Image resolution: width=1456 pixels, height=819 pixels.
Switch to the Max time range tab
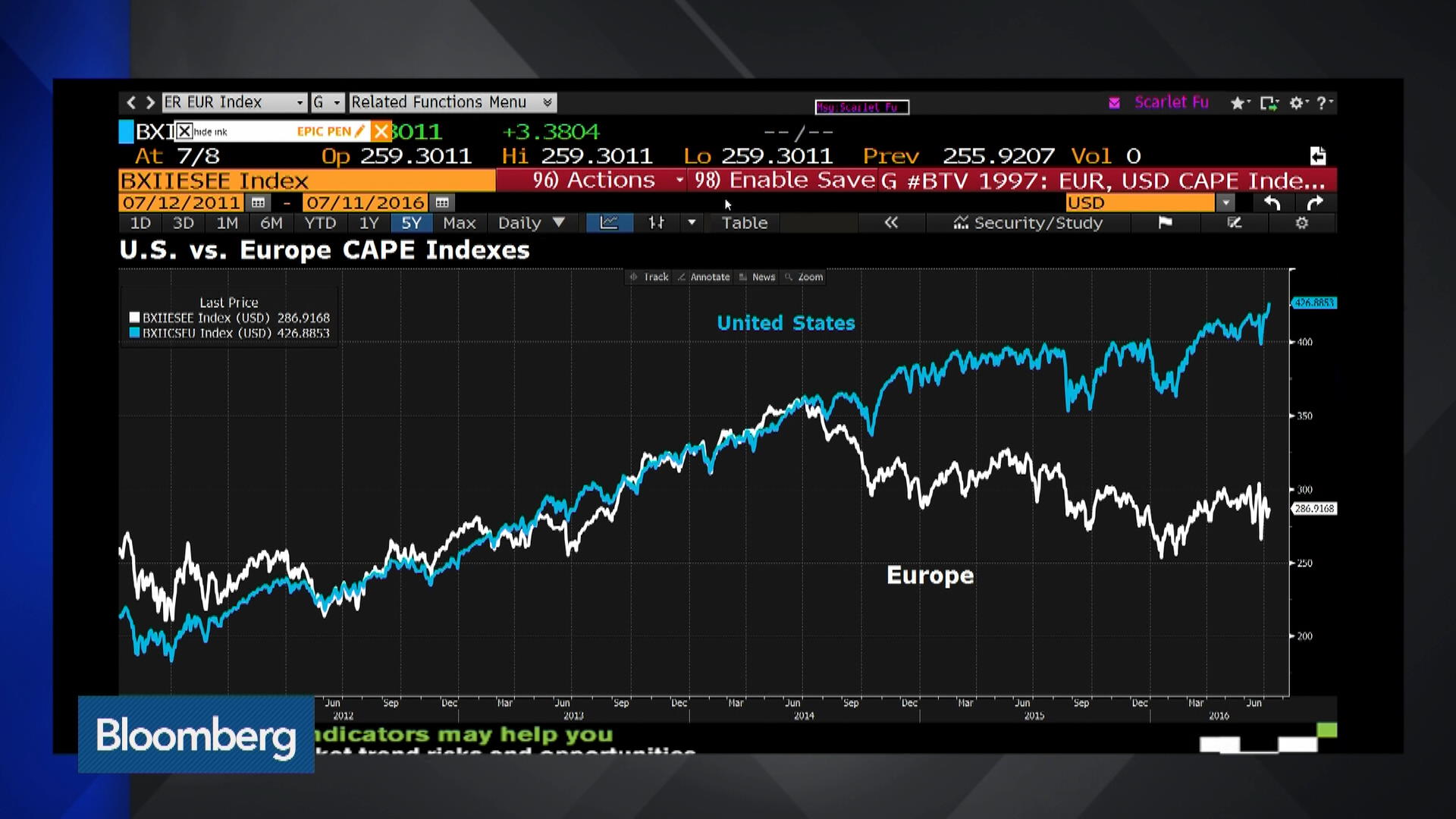pyautogui.click(x=460, y=222)
